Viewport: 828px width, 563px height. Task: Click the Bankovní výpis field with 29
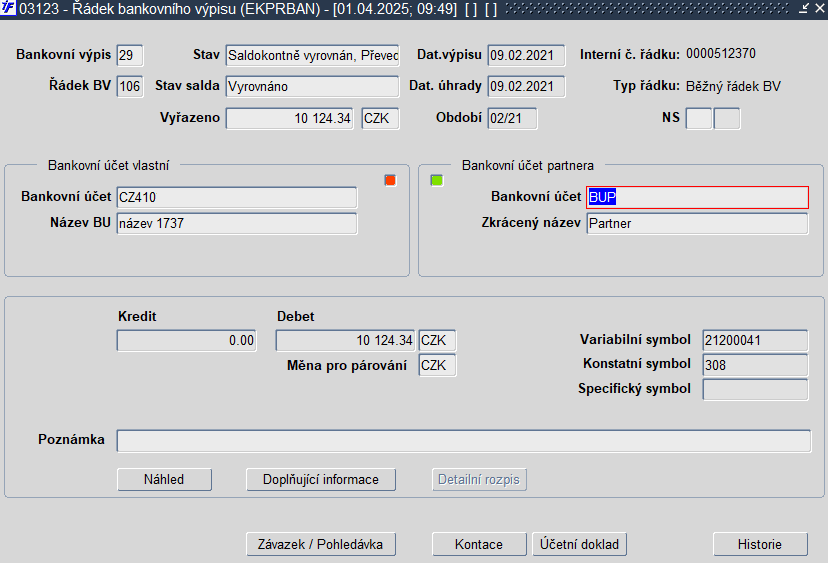(129, 55)
